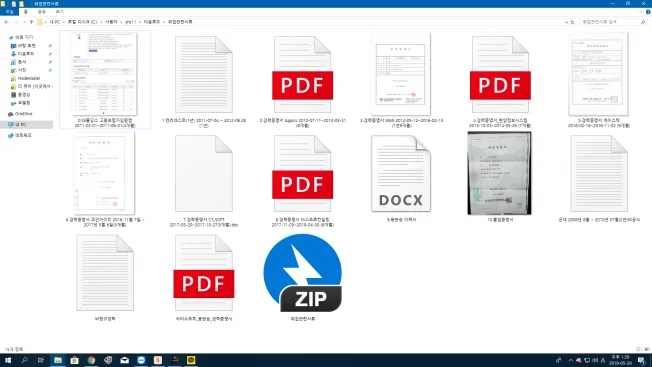Open the taskbar clock and calendar

tap(620, 360)
